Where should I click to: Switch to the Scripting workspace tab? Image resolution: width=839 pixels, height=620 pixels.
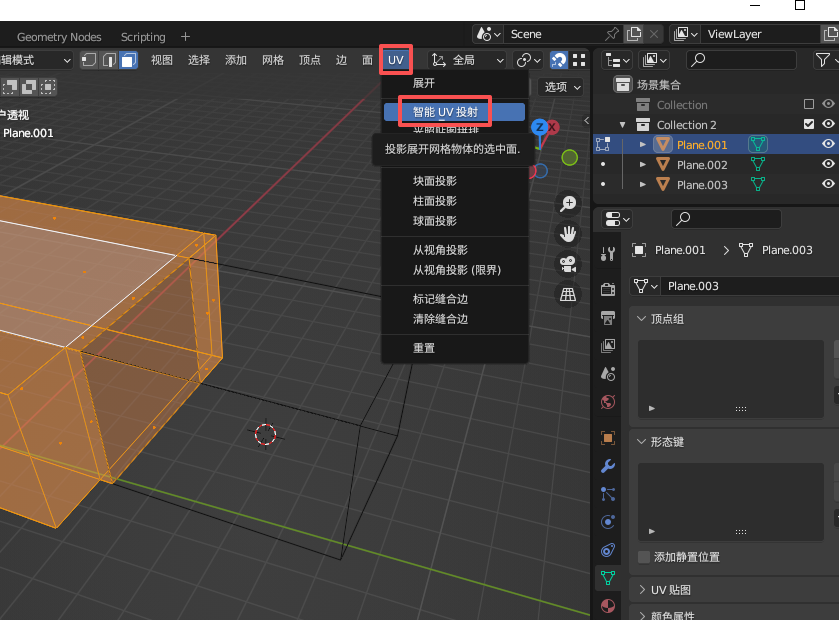tap(143, 37)
